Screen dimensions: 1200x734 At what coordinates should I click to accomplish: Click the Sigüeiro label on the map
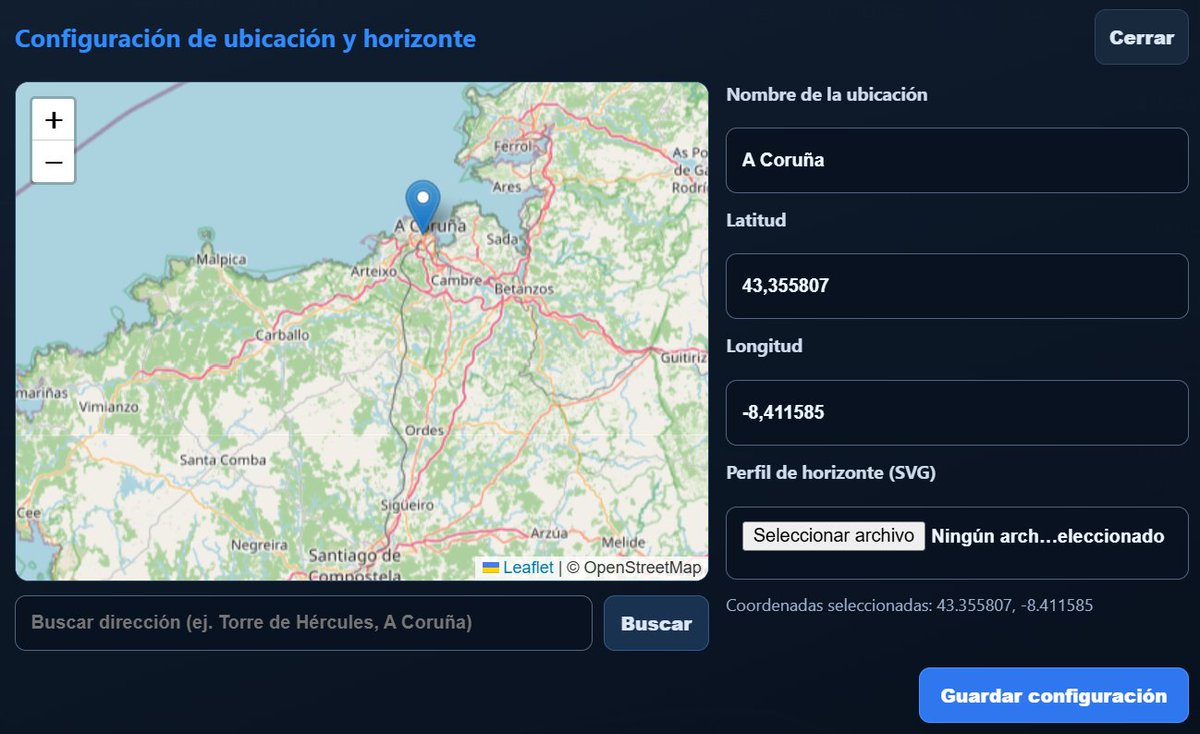coord(405,505)
